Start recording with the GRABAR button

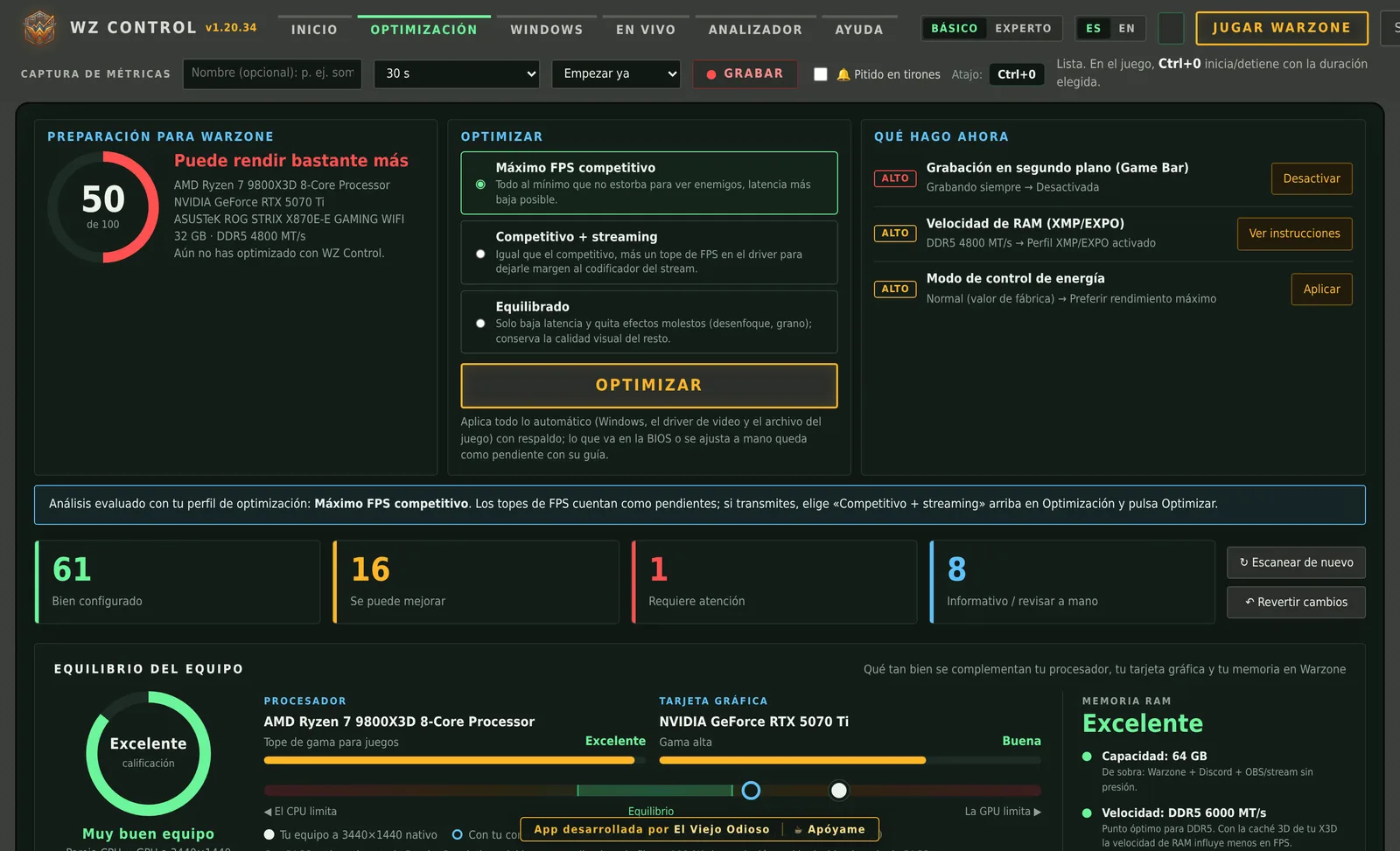click(745, 73)
